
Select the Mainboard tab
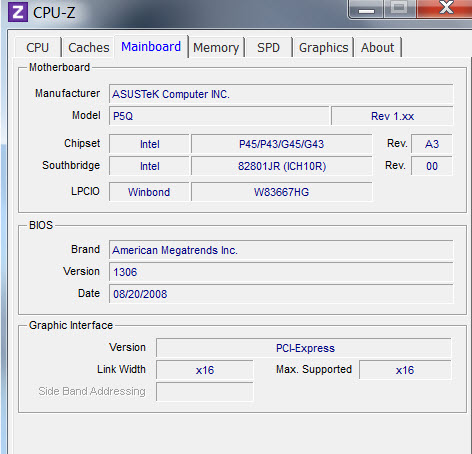coord(151,46)
